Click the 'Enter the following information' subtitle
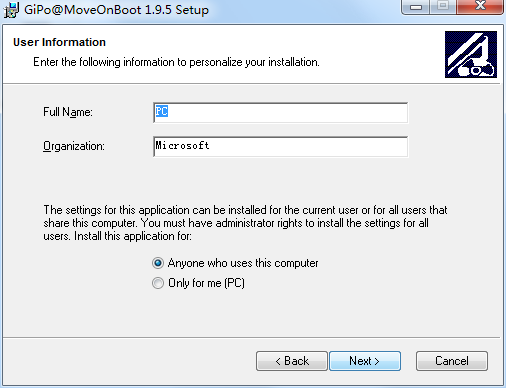This screenshot has width=506, height=388. [176, 62]
